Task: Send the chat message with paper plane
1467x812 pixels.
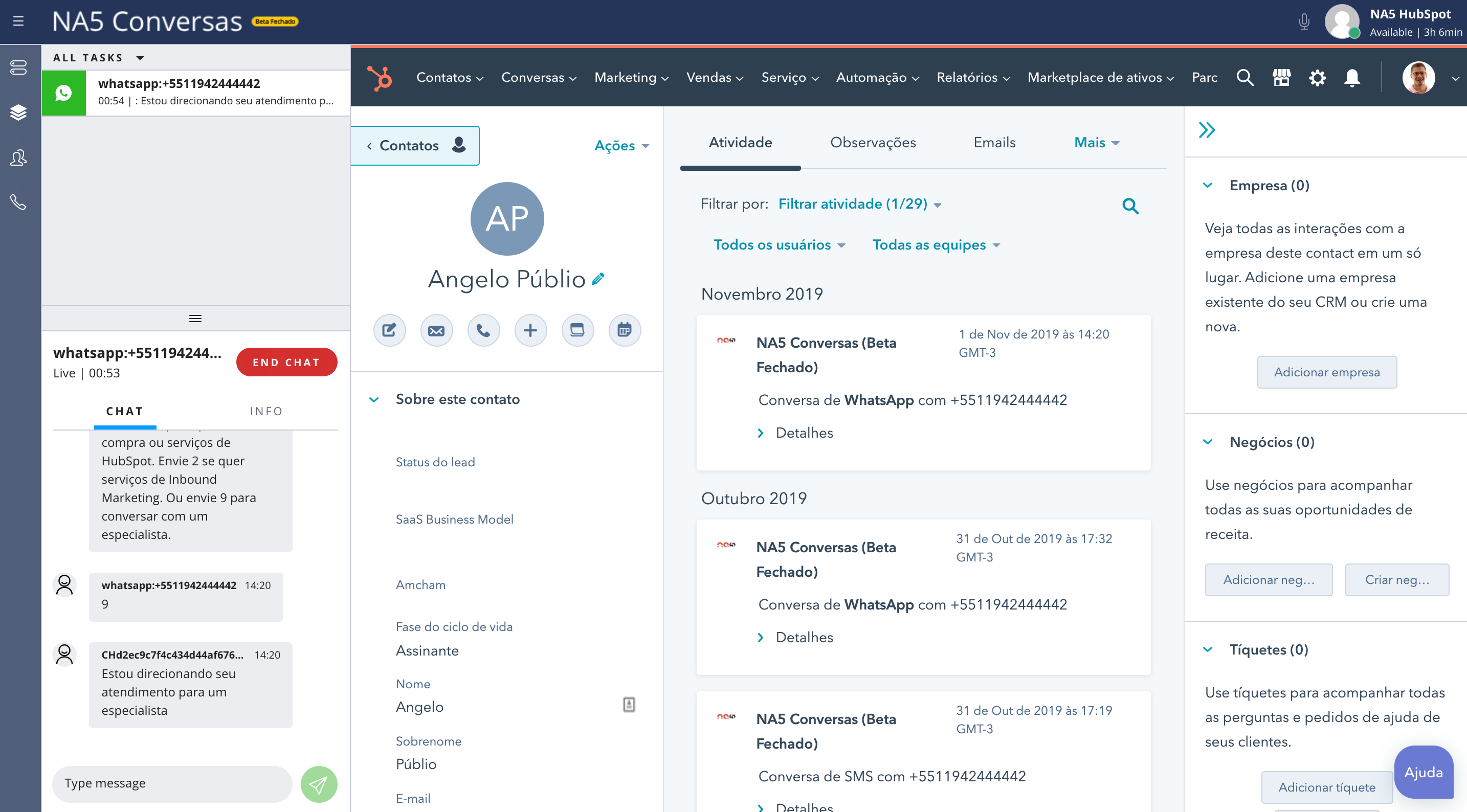Action: [318, 784]
